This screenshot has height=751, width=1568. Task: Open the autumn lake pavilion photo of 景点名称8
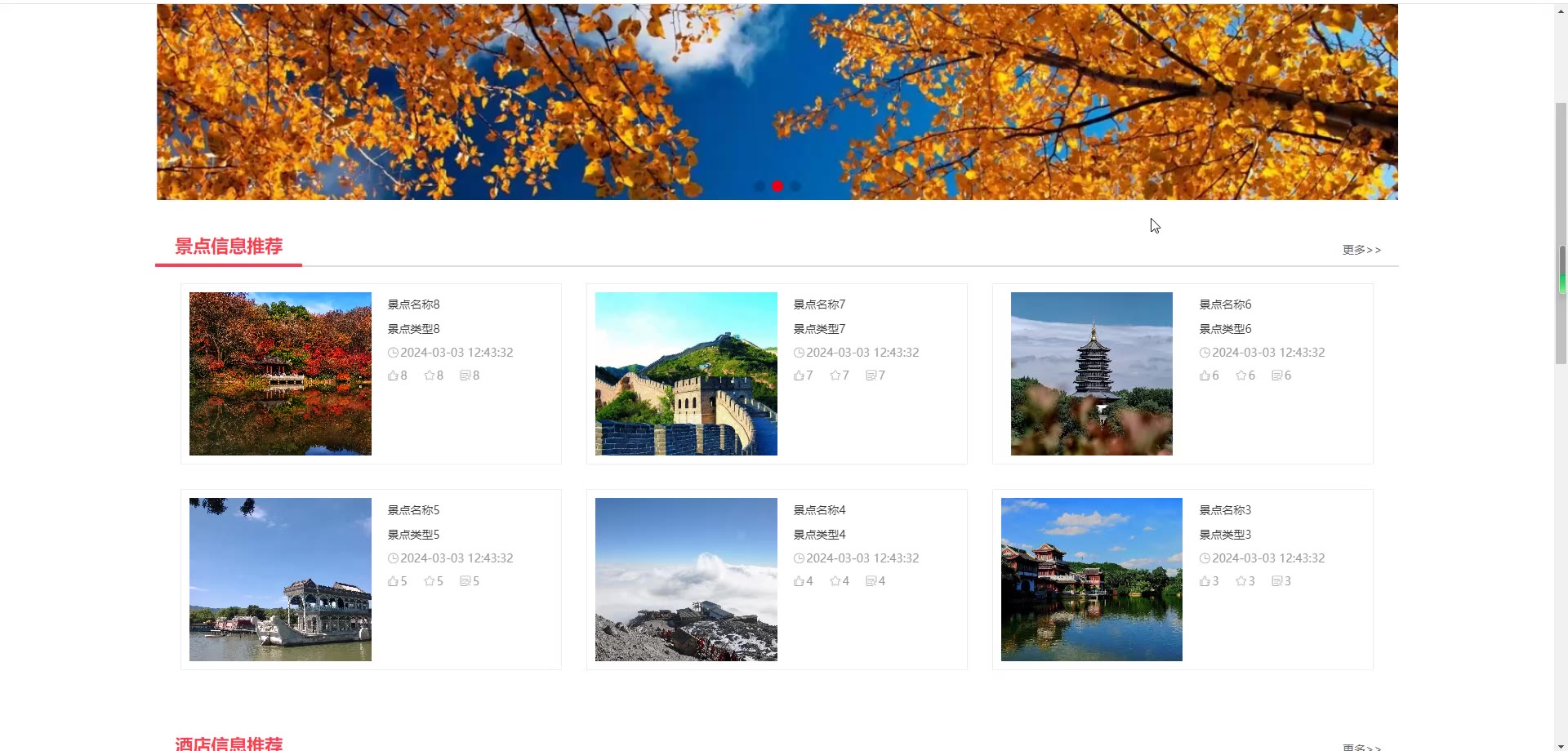click(x=280, y=374)
